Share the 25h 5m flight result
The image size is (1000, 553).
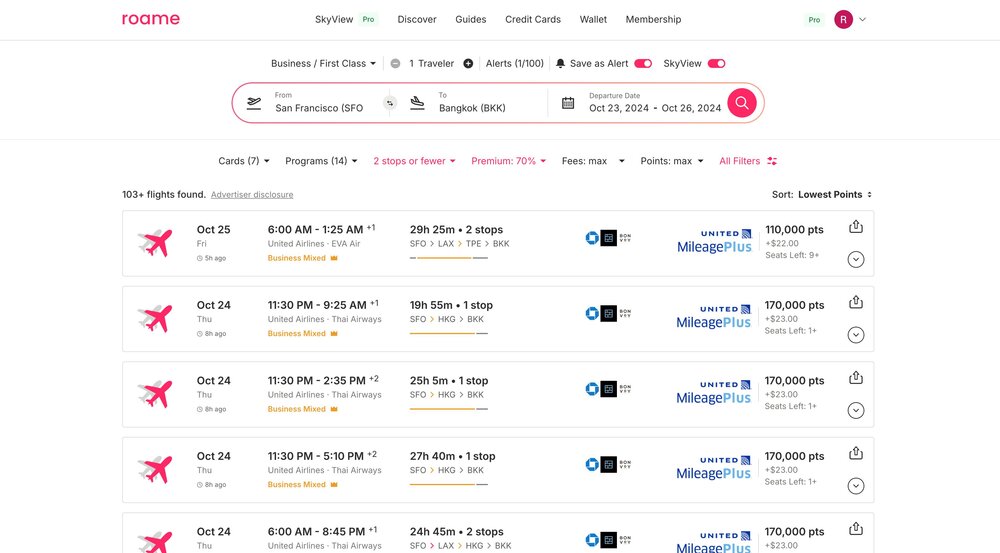tap(856, 378)
